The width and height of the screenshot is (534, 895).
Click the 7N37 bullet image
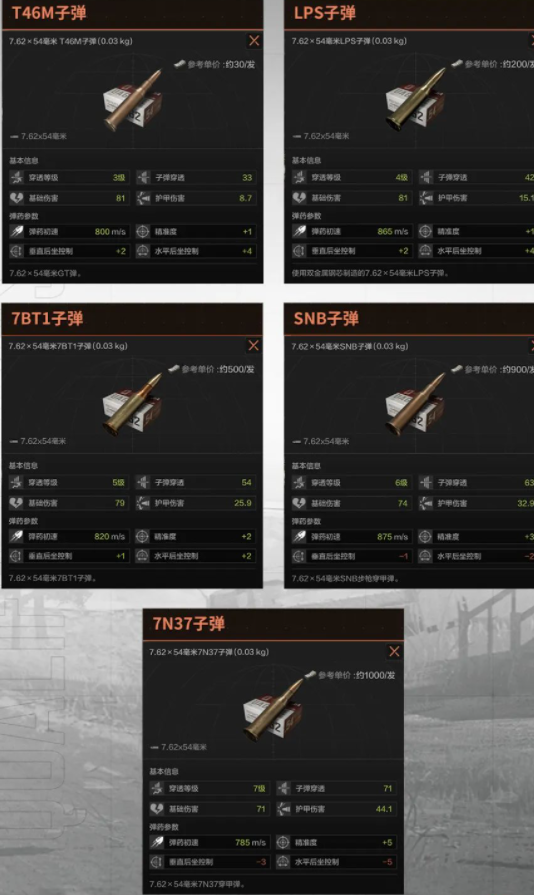(274, 711)
